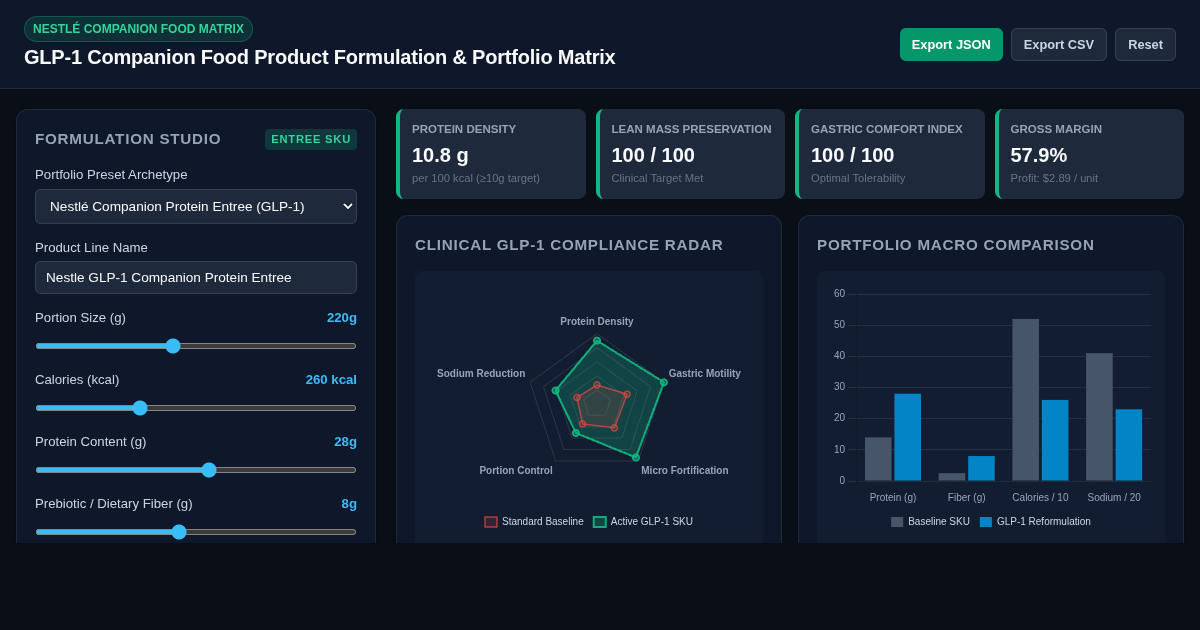Click the 8g dietary fiber value
This screenshot has height=630, width=1200.
tap(349, 504)
